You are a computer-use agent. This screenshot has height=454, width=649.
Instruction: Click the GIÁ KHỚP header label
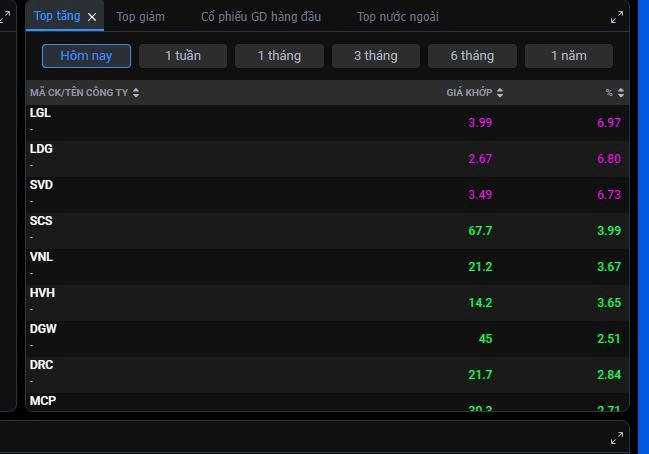pyautogui.click(x=469, y=93)
